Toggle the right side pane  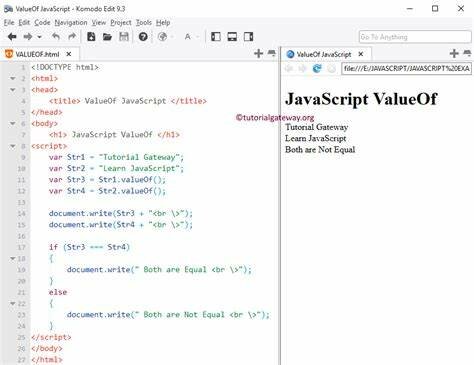(x=249, y=37)
